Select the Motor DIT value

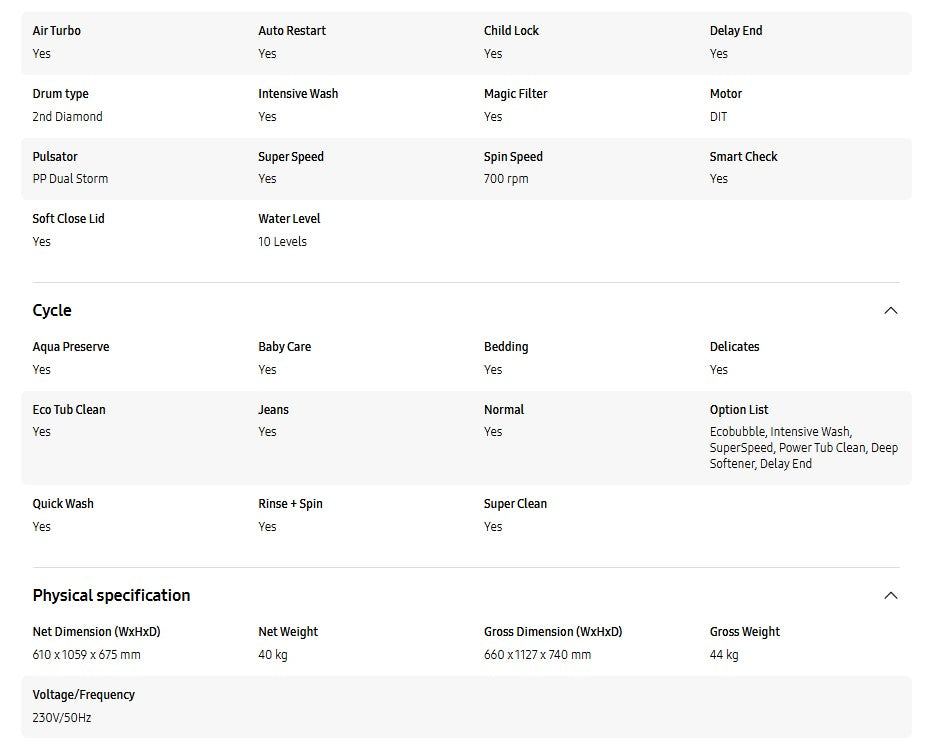click(718, 117)
